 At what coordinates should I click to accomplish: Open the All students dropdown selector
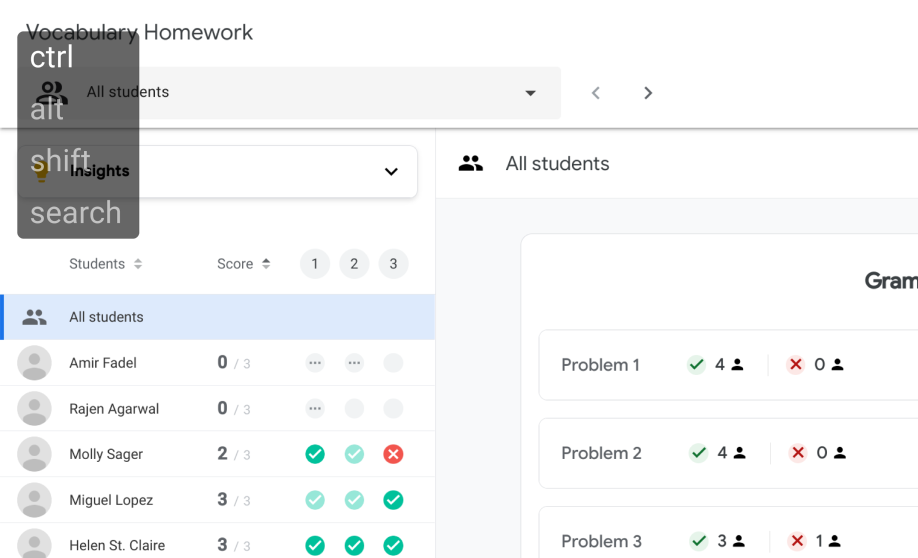(289, 93)
